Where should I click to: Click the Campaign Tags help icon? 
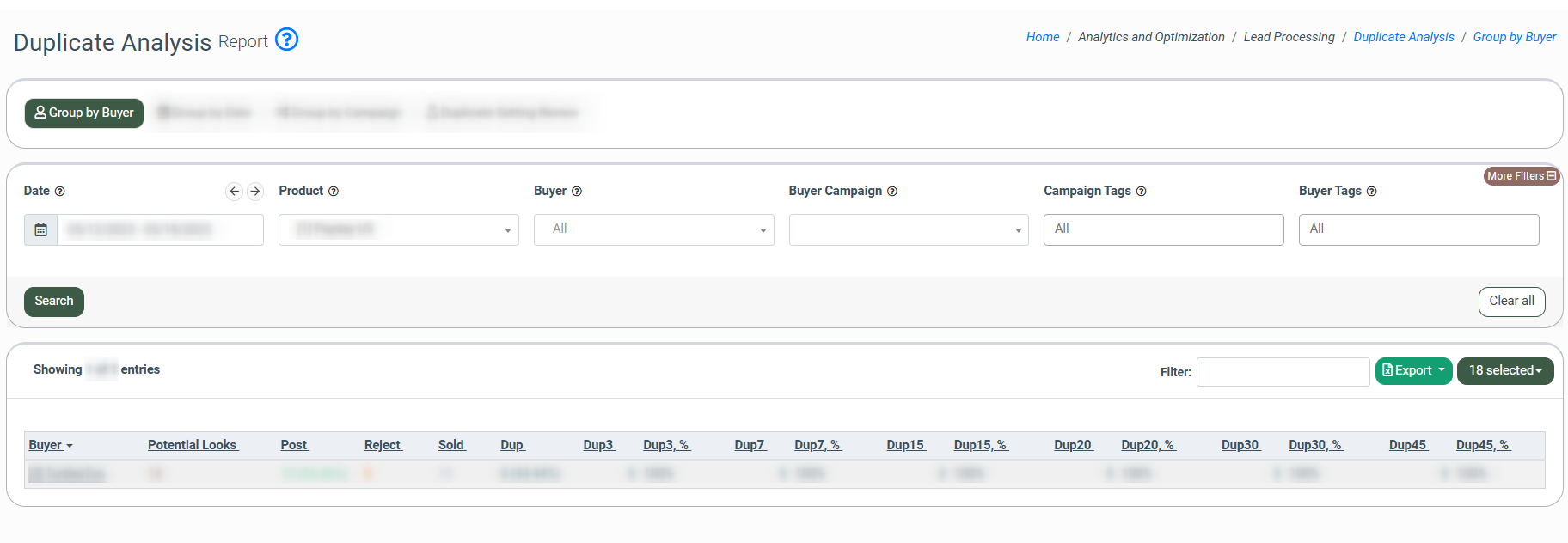click(1142, 192)
